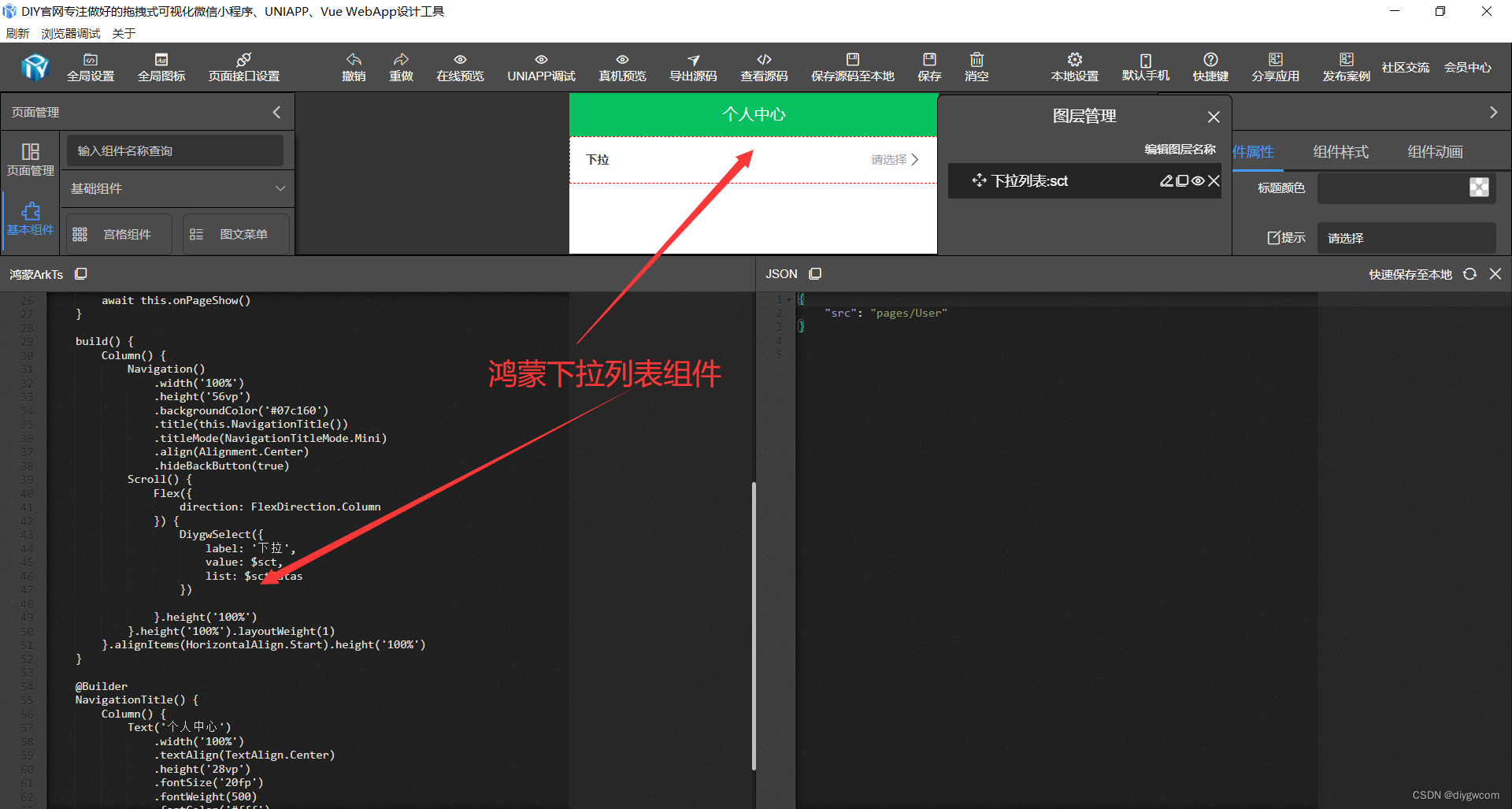
Task: Close the JSON code panel
Action: click(1495, 273)
